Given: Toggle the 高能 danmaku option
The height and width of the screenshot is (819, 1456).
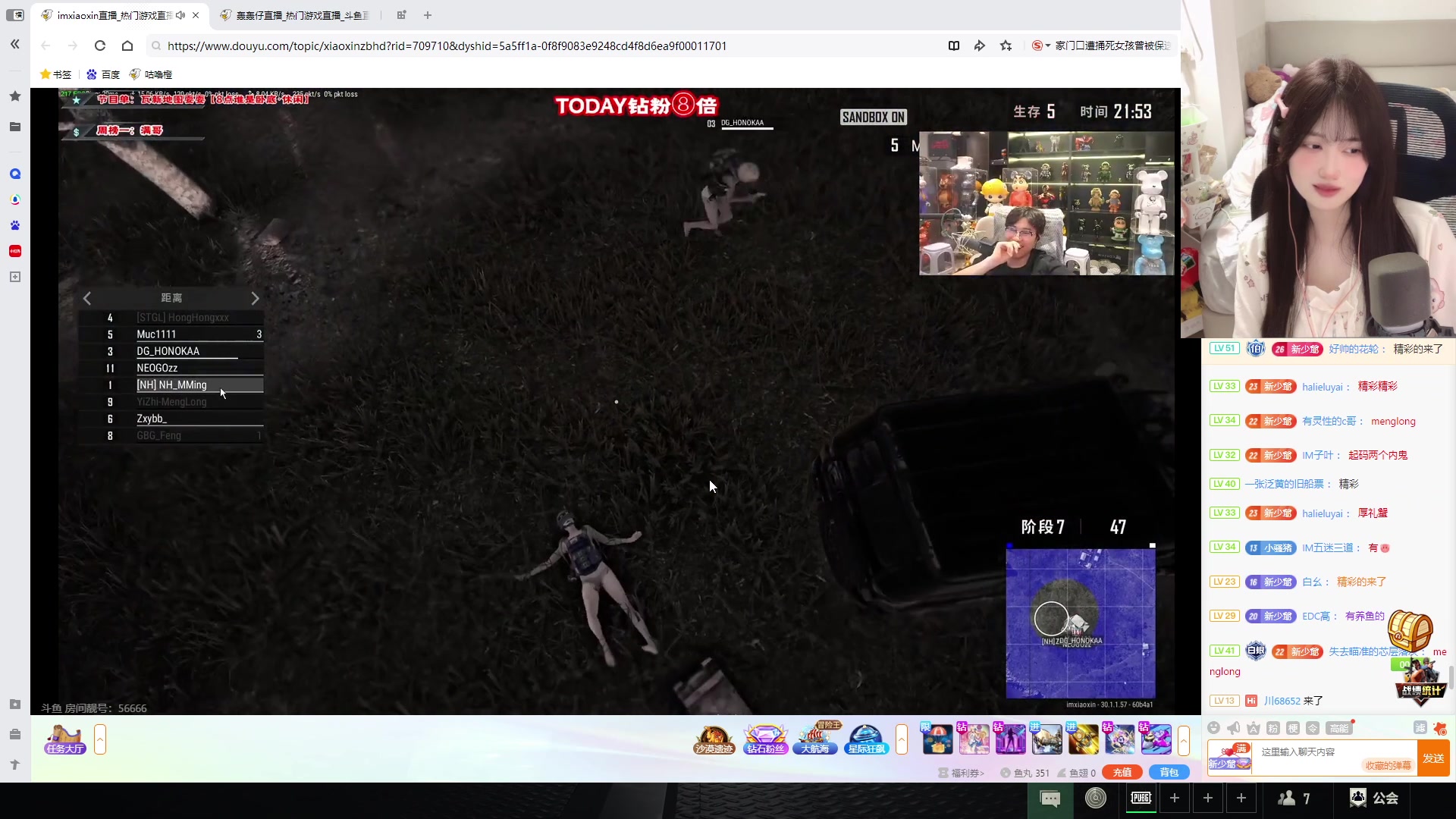Looking at the screenshot, I should pyautogui.click(x=1340, y=728).
